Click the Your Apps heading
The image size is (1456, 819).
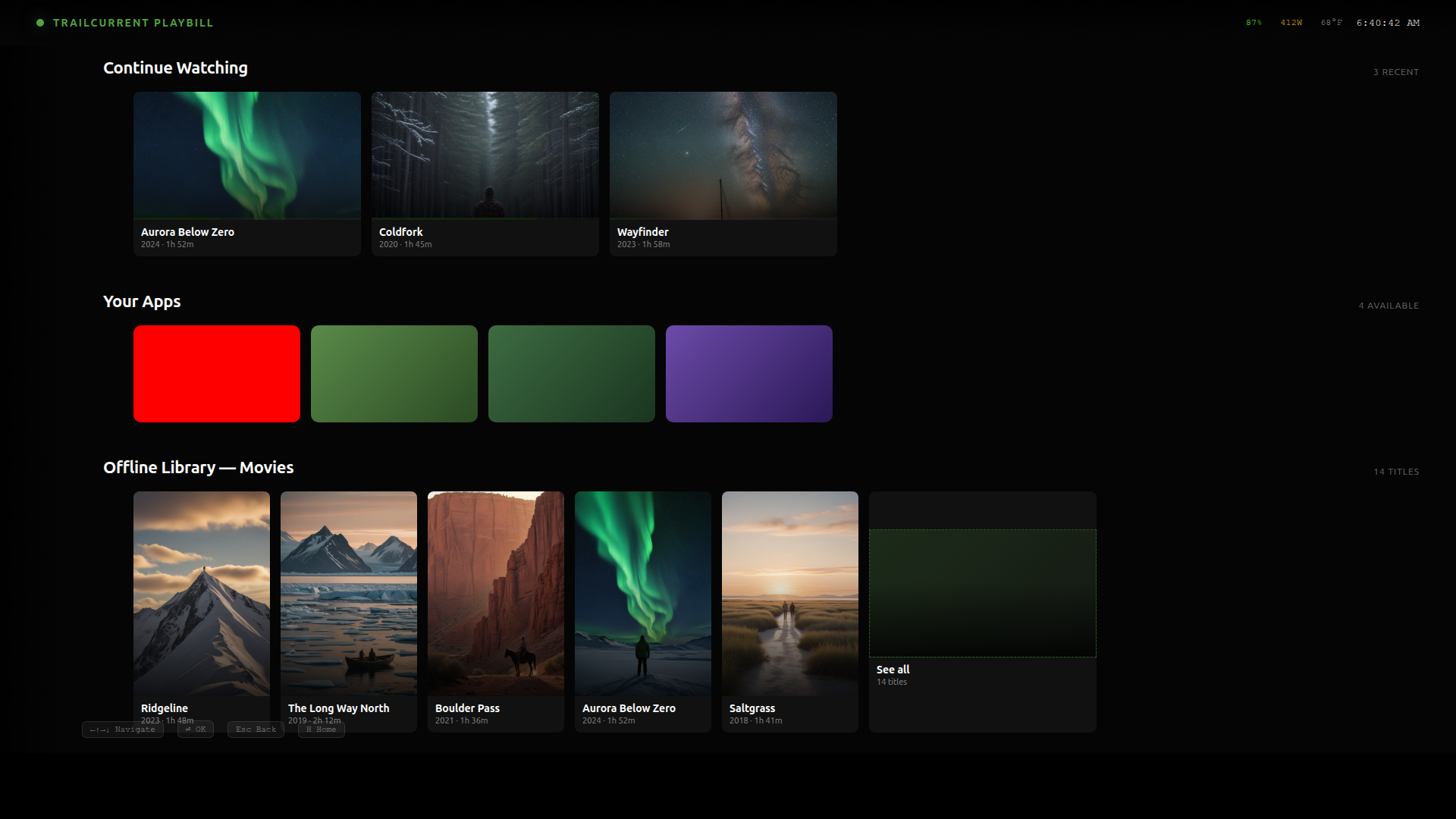(x=142, y=302)
